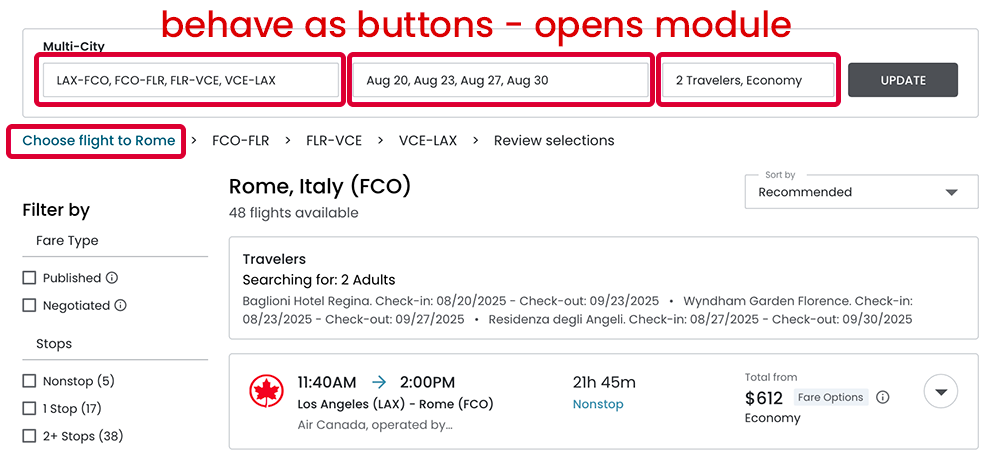Open the Sort by Recommended dropdown
The width and height of the screenshot is (1000, 459).
coord(861,191)
